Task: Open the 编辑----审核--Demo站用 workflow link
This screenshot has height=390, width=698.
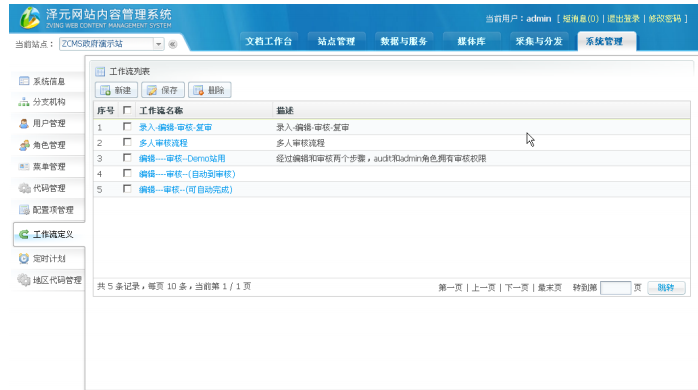Action: [x=182, y=158]
